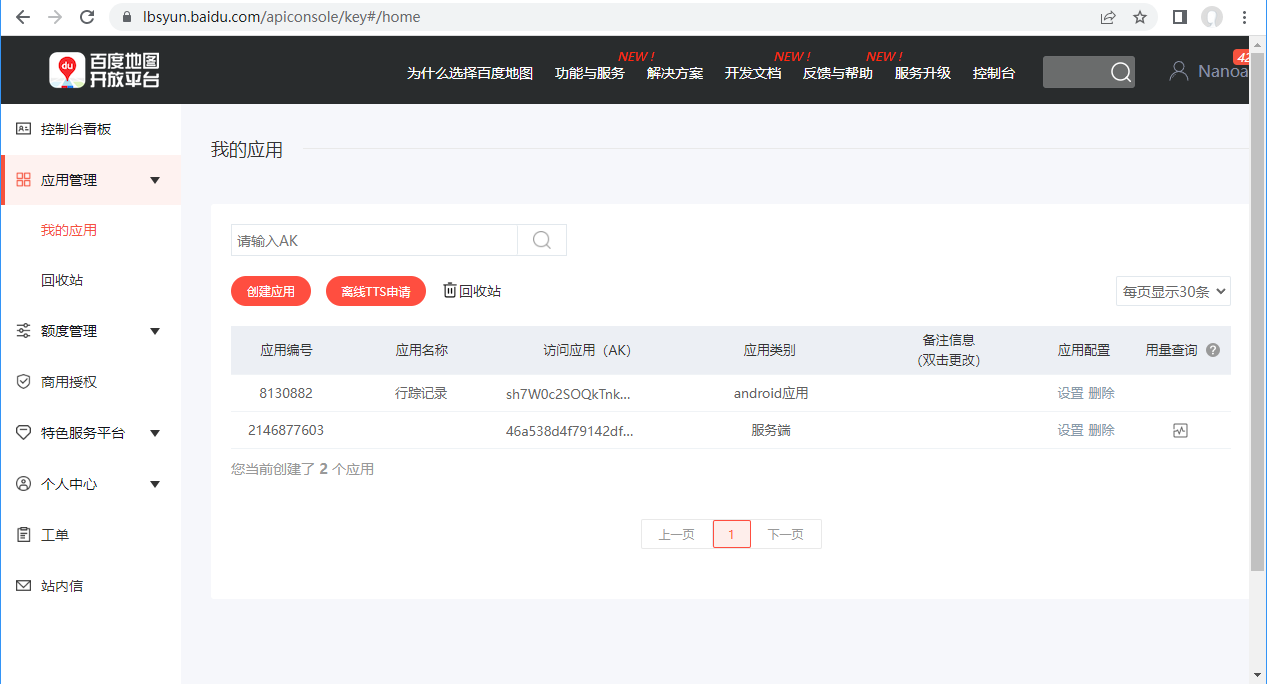1267x684 pixels.
Task: Open usage chart icon for 2146877603
Action: point(1180,430)
